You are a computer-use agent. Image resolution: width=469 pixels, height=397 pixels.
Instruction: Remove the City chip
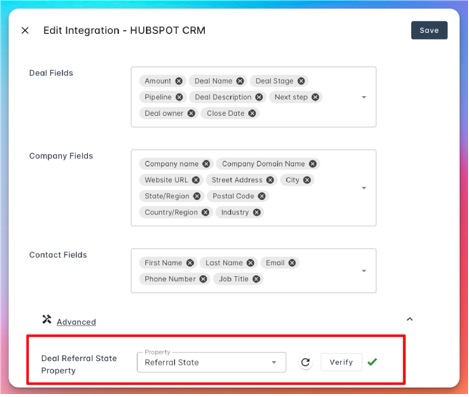[307, 180]
